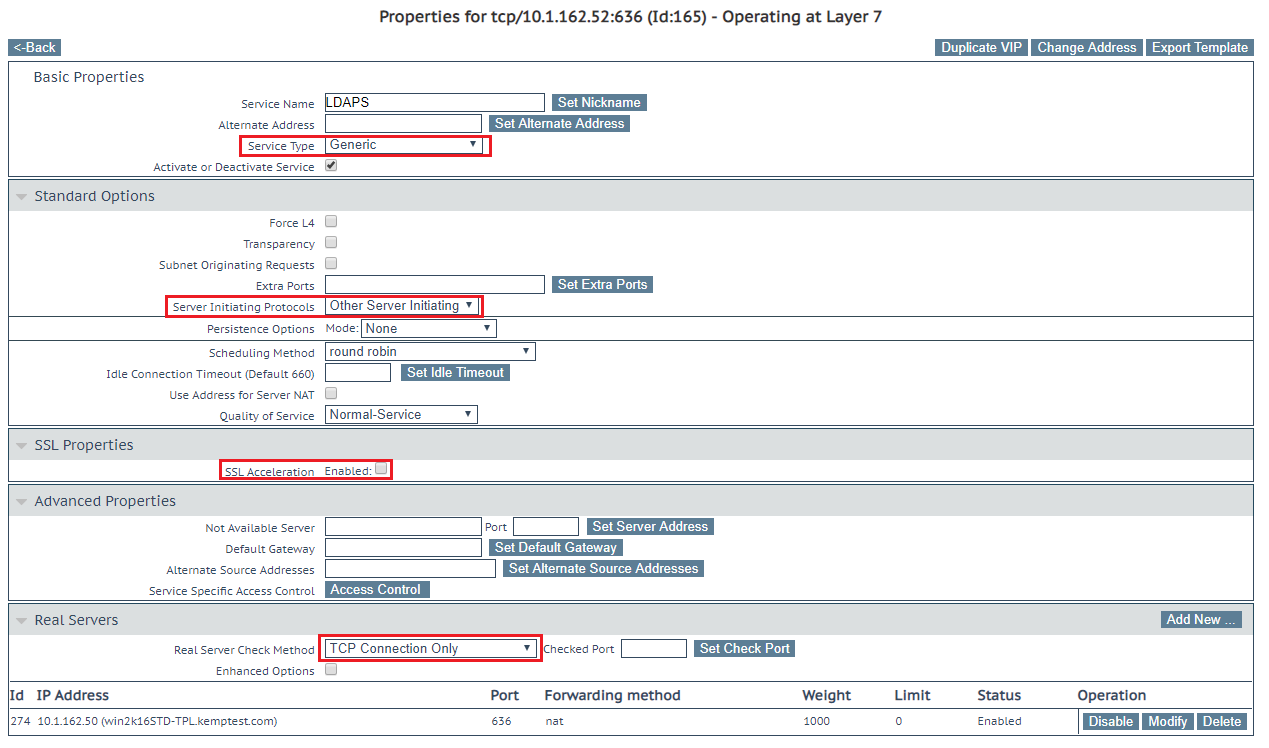Collapse the SSL Properties section

21,445
